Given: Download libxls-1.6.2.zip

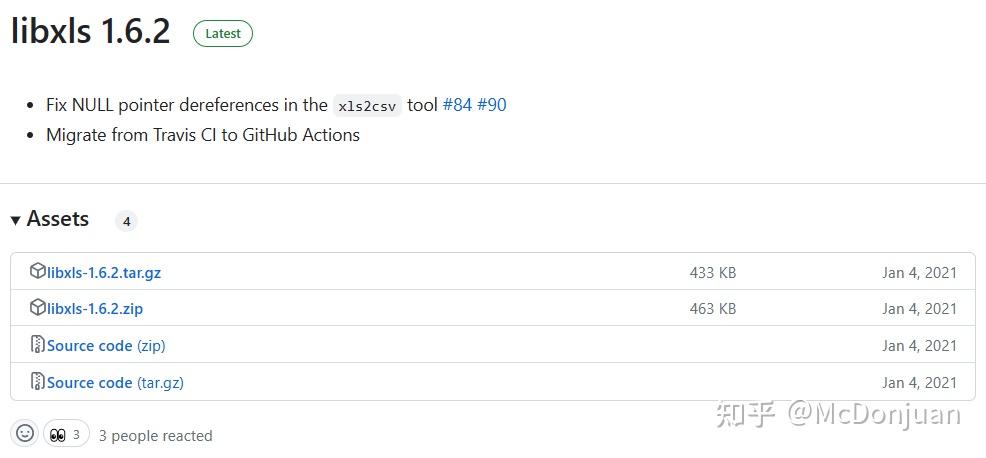Looking at the screenshot, I should 95,309.
